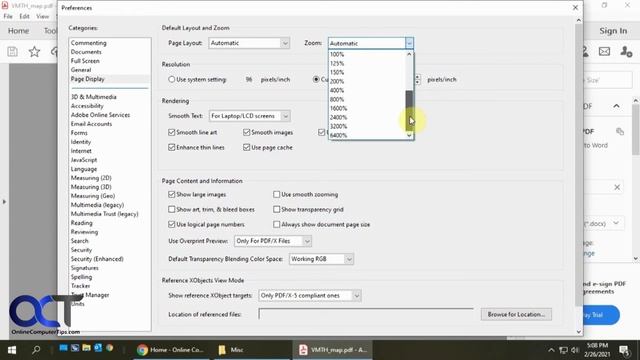Select JavaScript category
The height and width of the screenshot is (360, 640).
coord(84,160)
